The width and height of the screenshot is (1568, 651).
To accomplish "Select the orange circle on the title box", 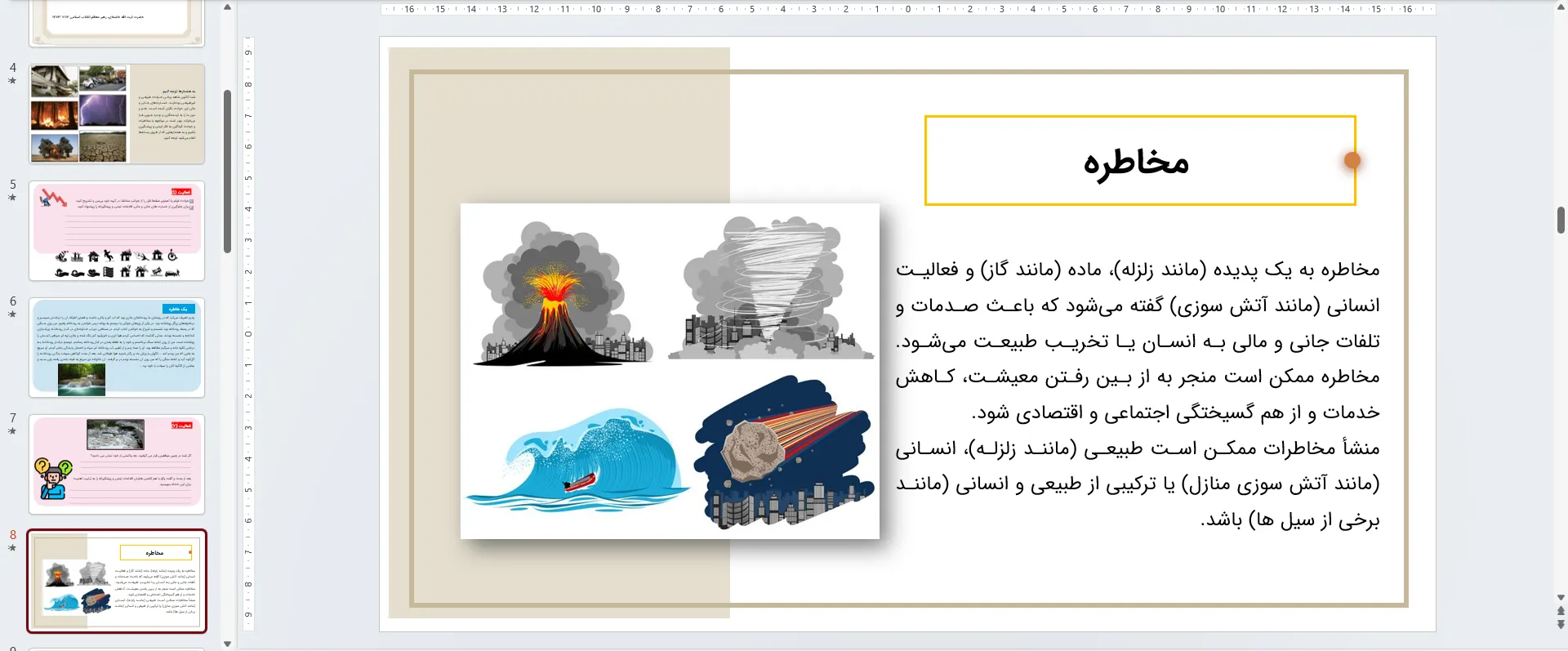I will (1352, 160).
